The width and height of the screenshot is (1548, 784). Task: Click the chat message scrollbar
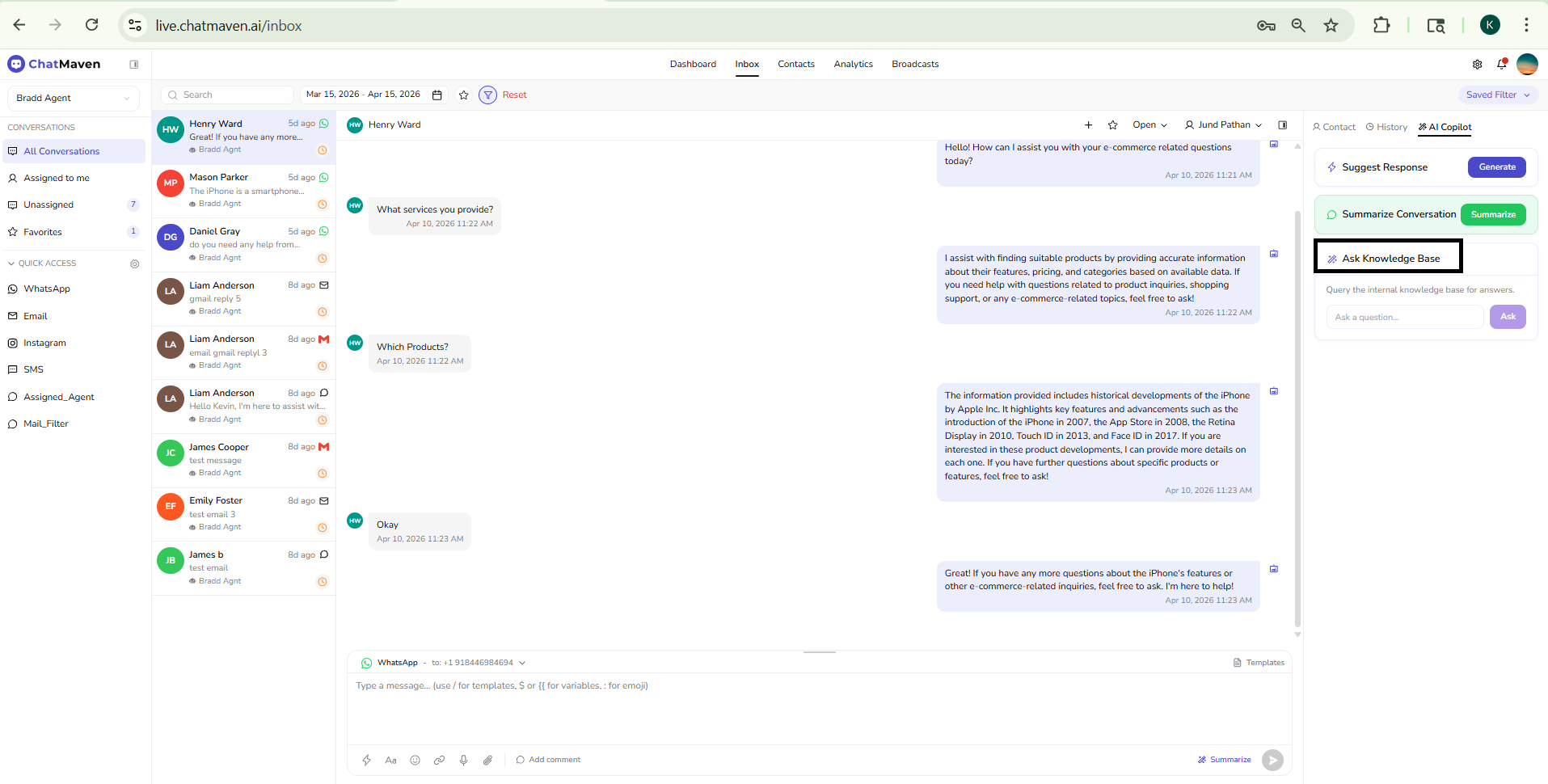click(x=1297, y=404)
